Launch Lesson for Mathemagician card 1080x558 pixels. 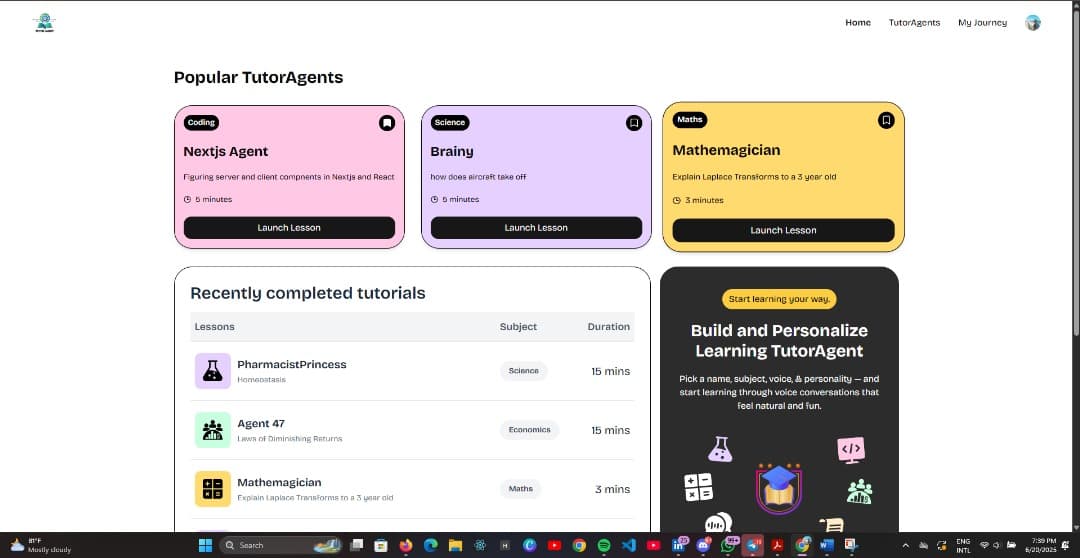[x=783, y=230]
